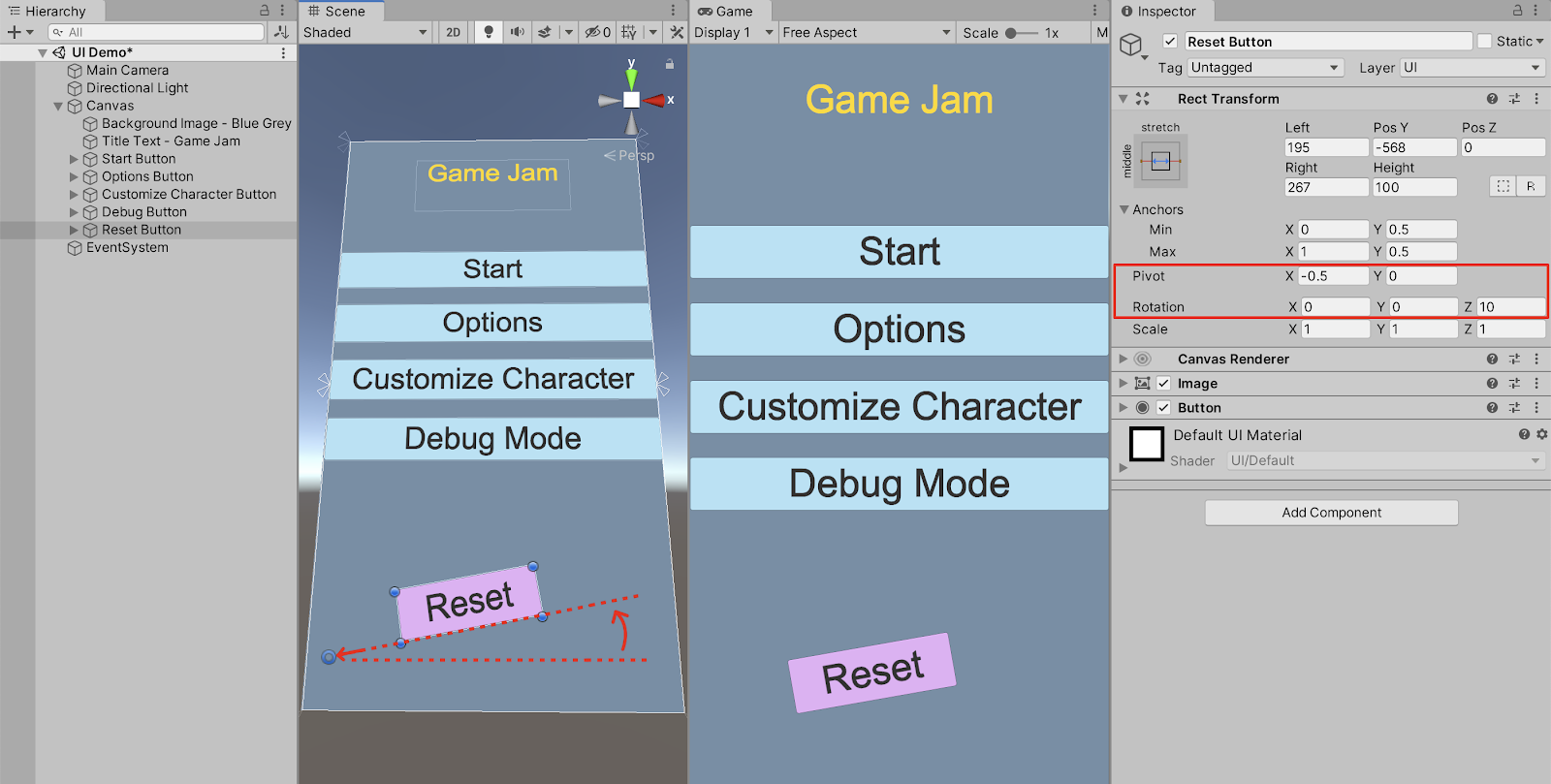Open the Tag dropdown showing Untagged
Viewport: 1551px width, 784px height.
coord(1264,68)
